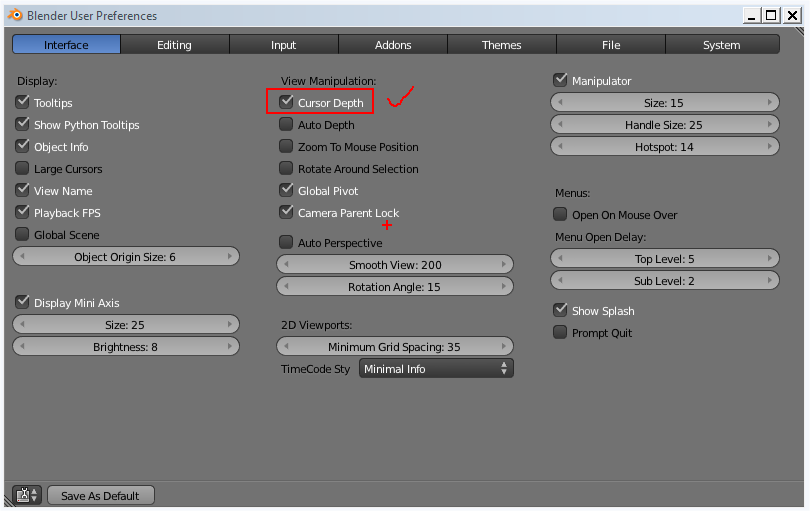Viewport: 810px width, 511px height.
Task: Open the Input tab
Action: click(x=284, y=45)
